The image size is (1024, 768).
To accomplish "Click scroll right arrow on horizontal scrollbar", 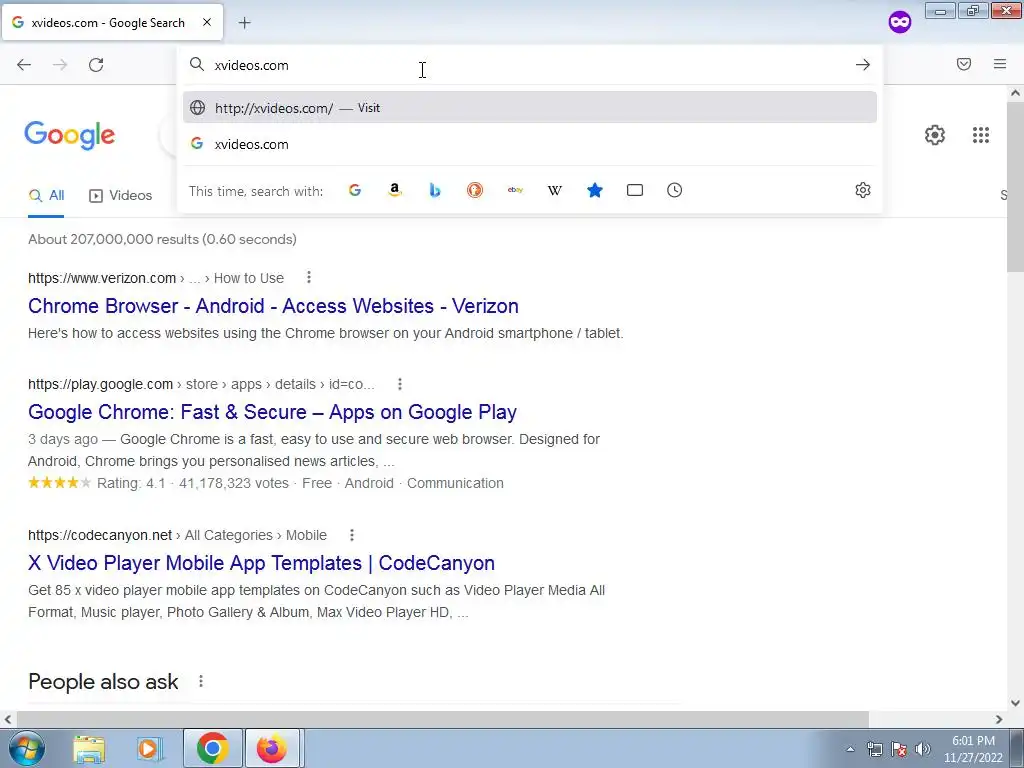I will [999, 719].
